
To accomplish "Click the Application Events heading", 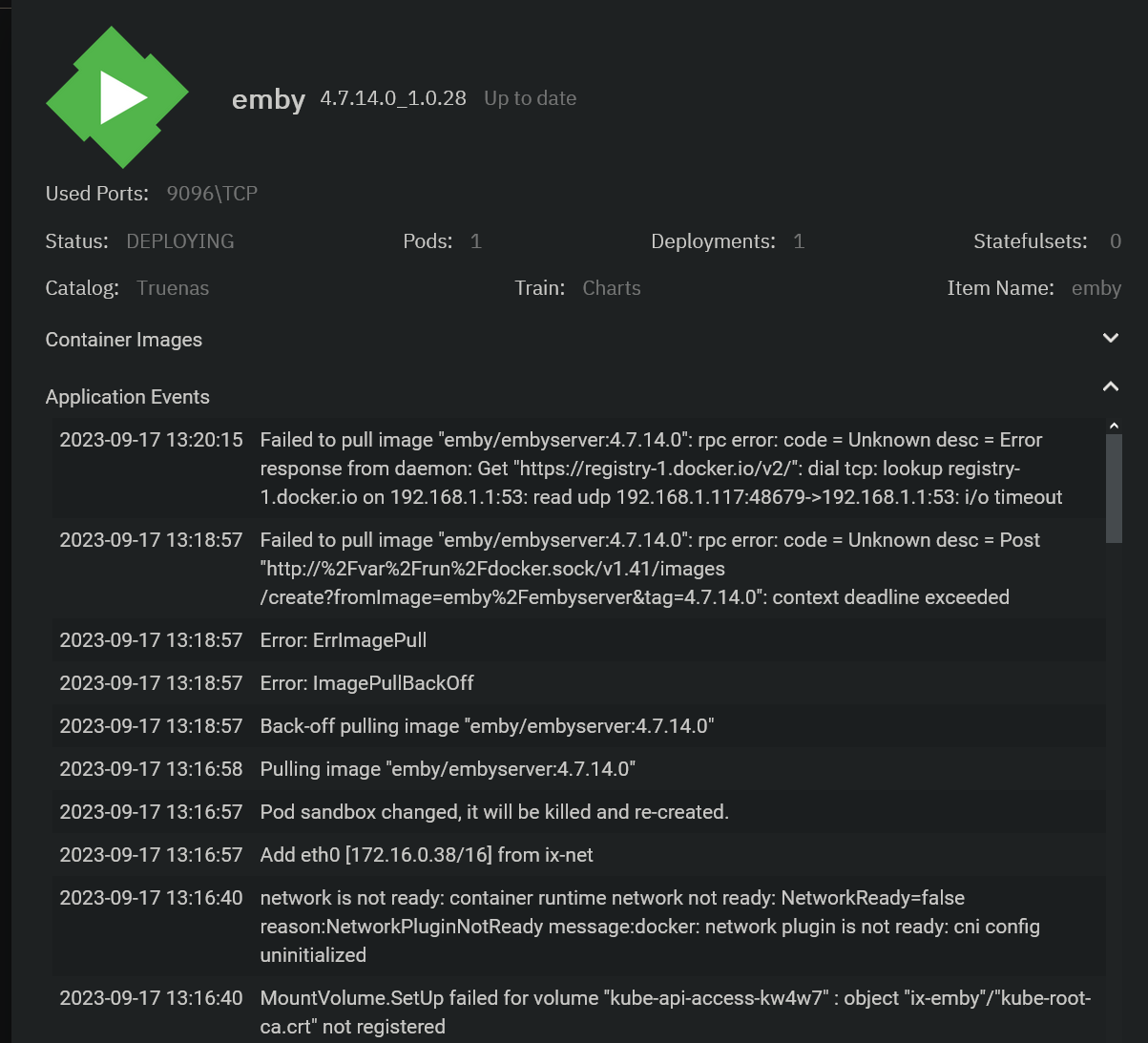I will pyautogui.click(x=128, y=397).
